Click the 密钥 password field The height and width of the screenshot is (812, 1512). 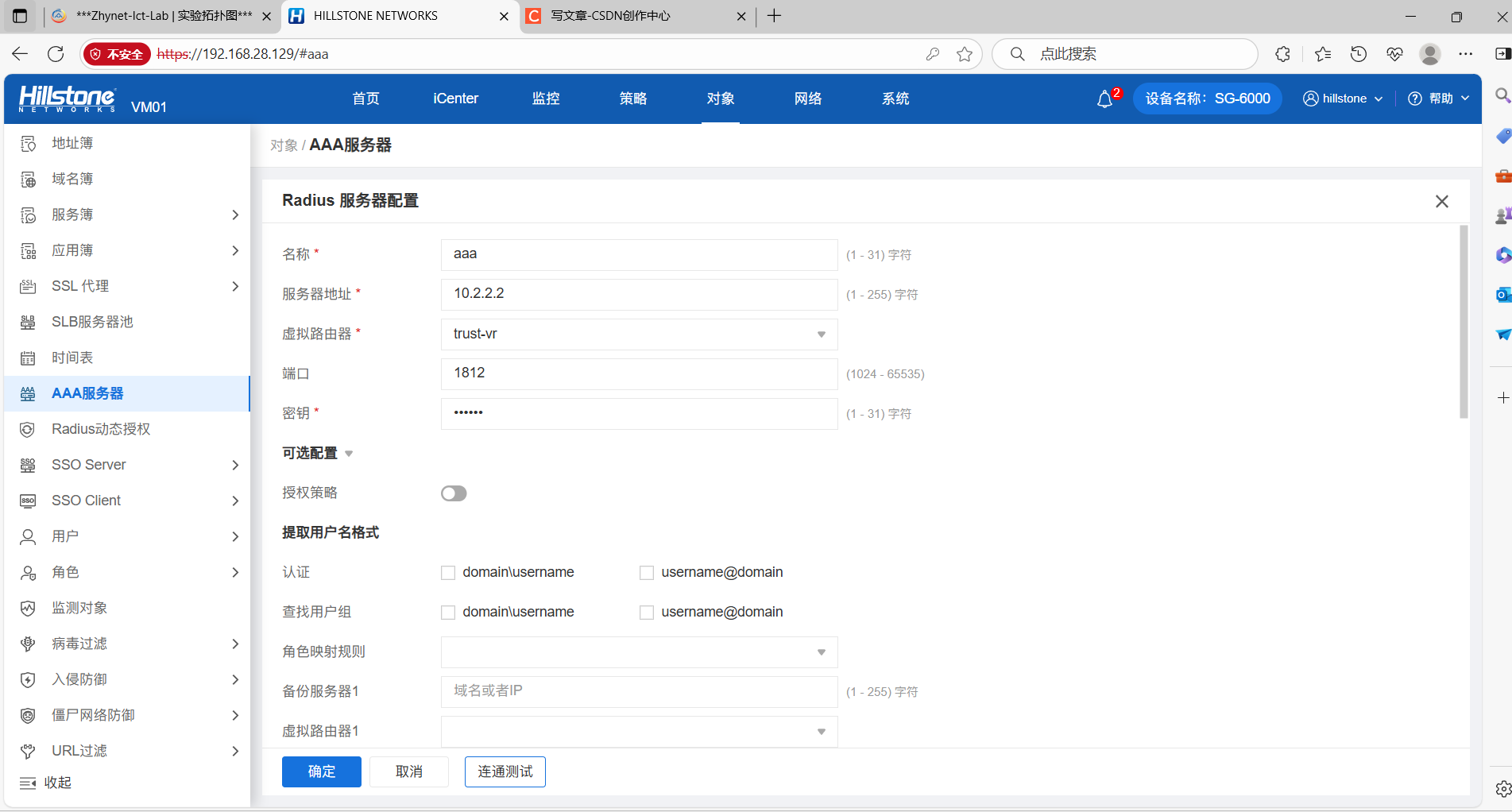coord(640,414)
